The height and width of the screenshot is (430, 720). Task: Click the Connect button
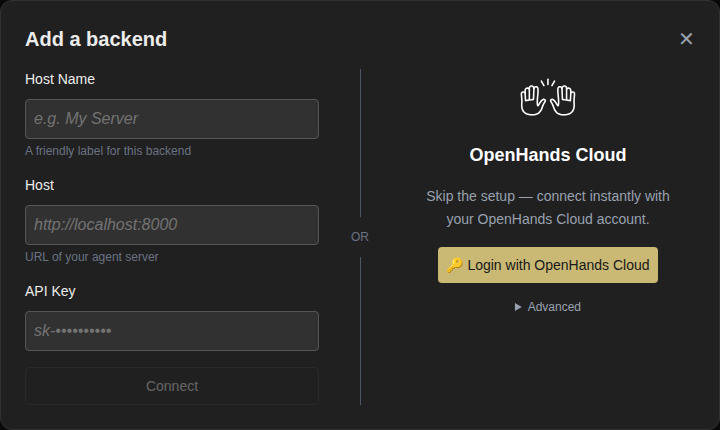[x=172, y=386]
